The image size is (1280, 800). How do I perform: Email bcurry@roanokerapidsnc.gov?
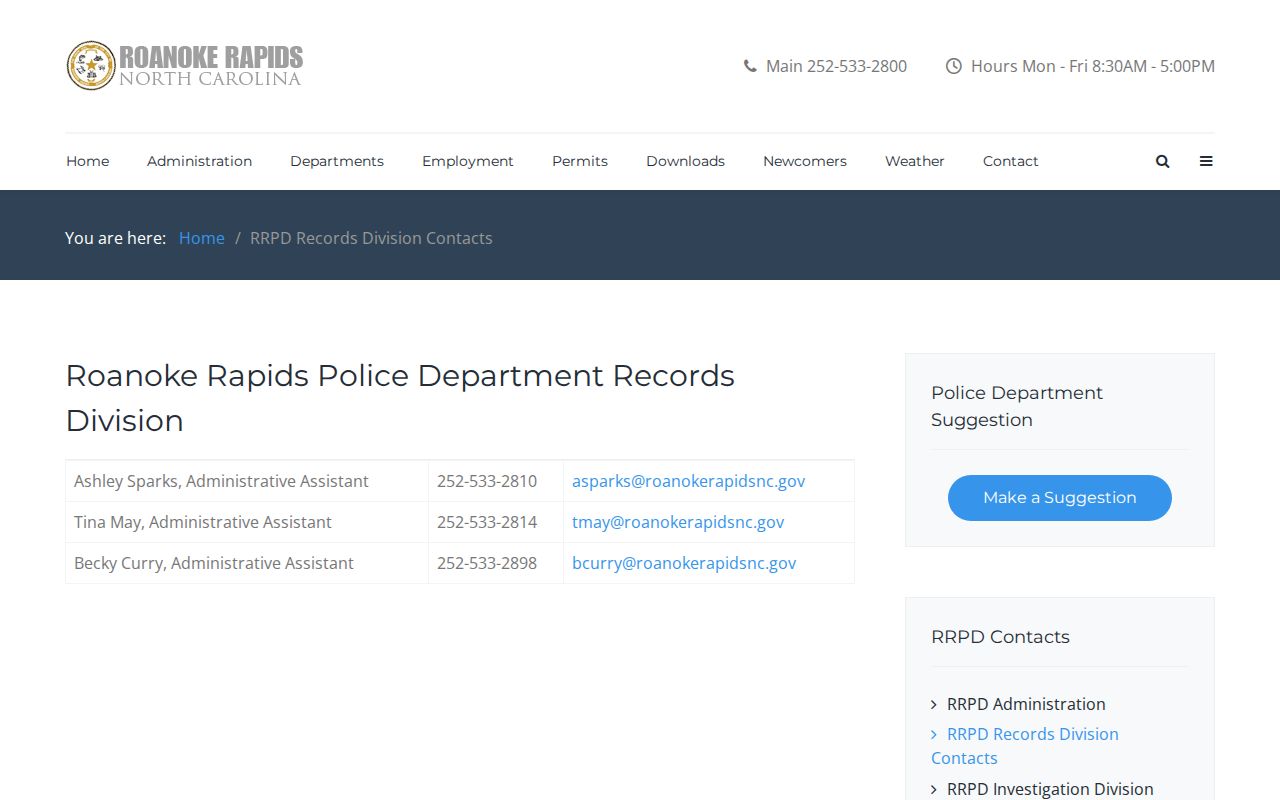(x=684, y=563)
